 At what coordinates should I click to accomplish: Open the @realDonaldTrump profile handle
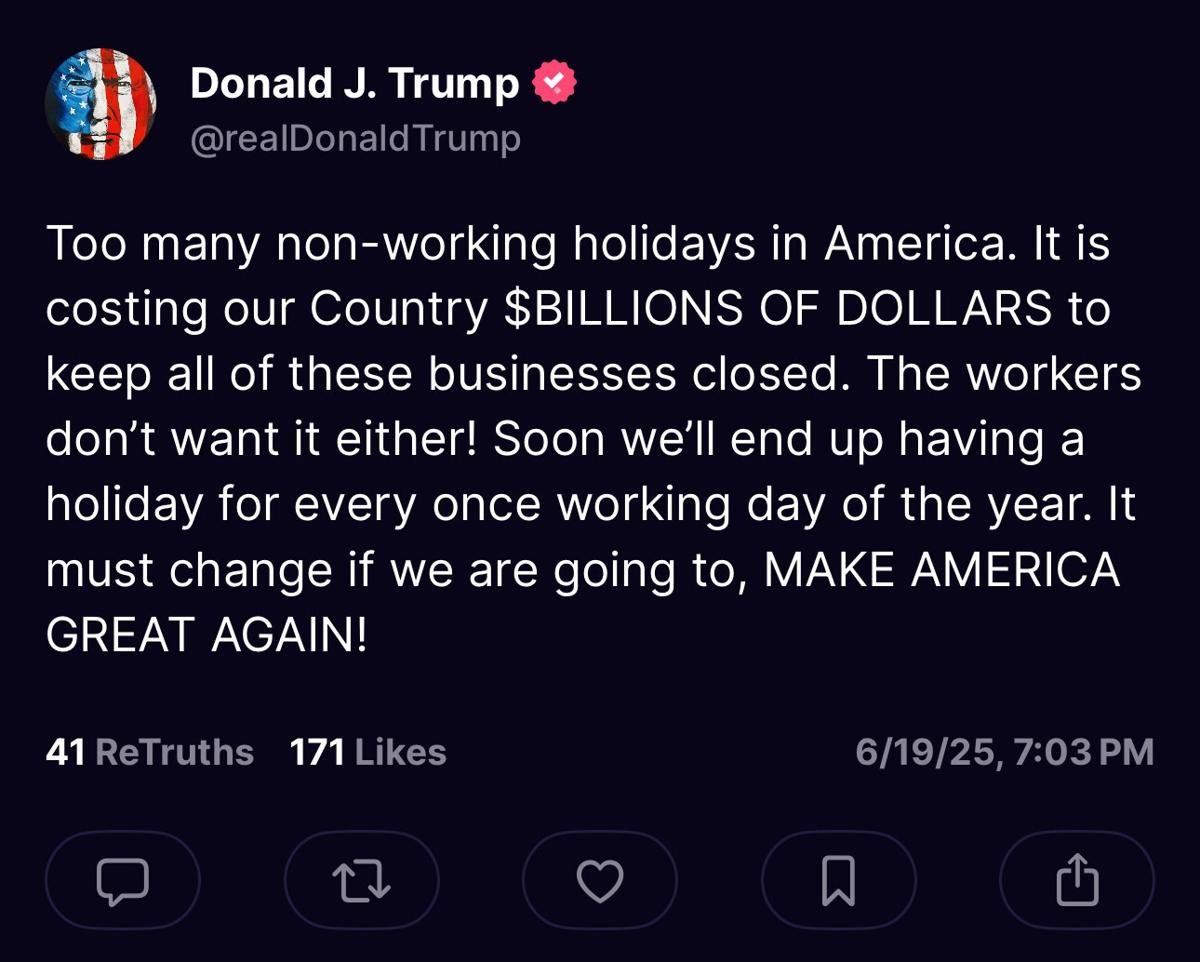coord(355,138)
